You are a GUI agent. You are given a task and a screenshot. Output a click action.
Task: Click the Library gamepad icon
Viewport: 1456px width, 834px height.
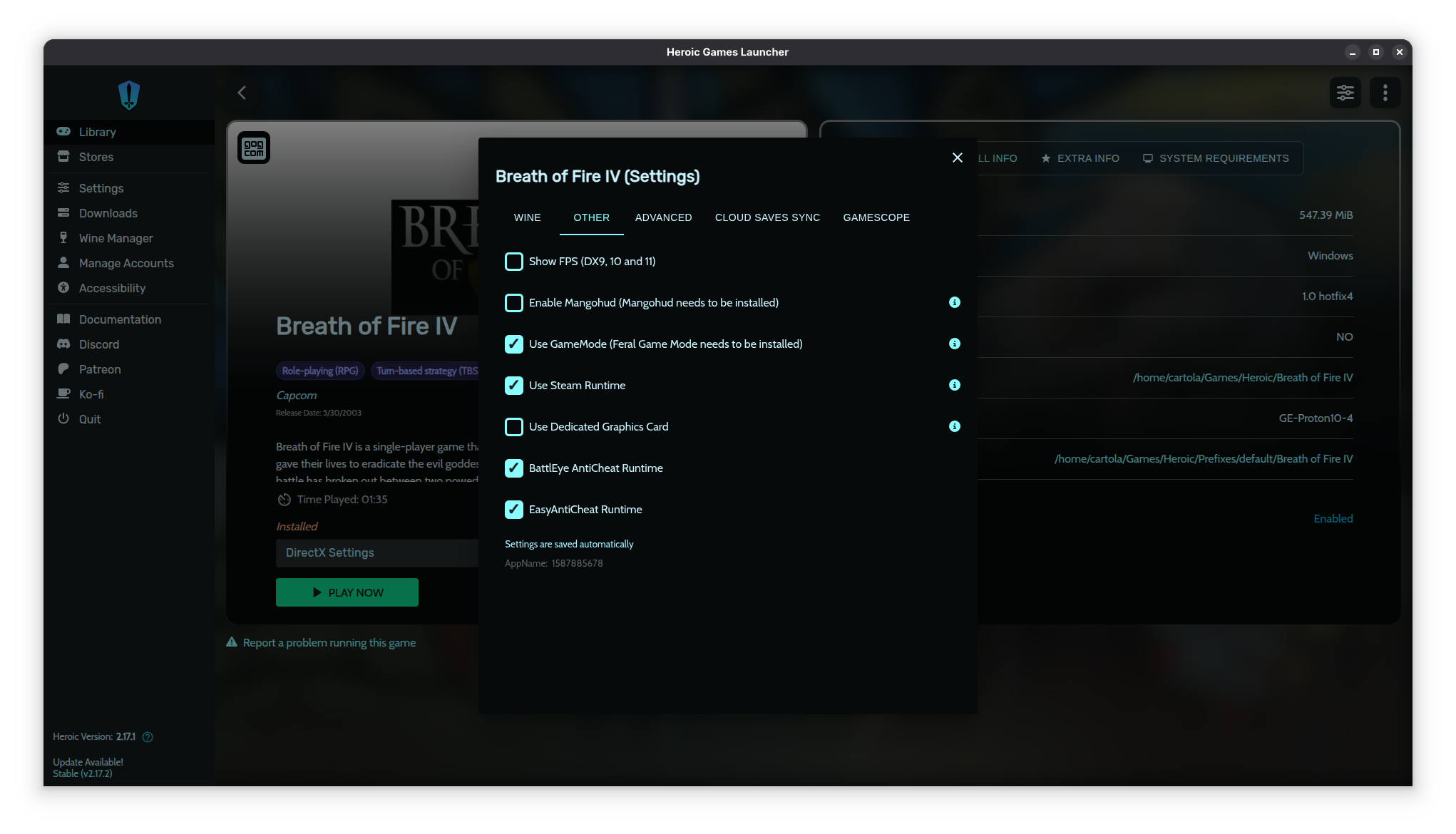click(63, 131)
